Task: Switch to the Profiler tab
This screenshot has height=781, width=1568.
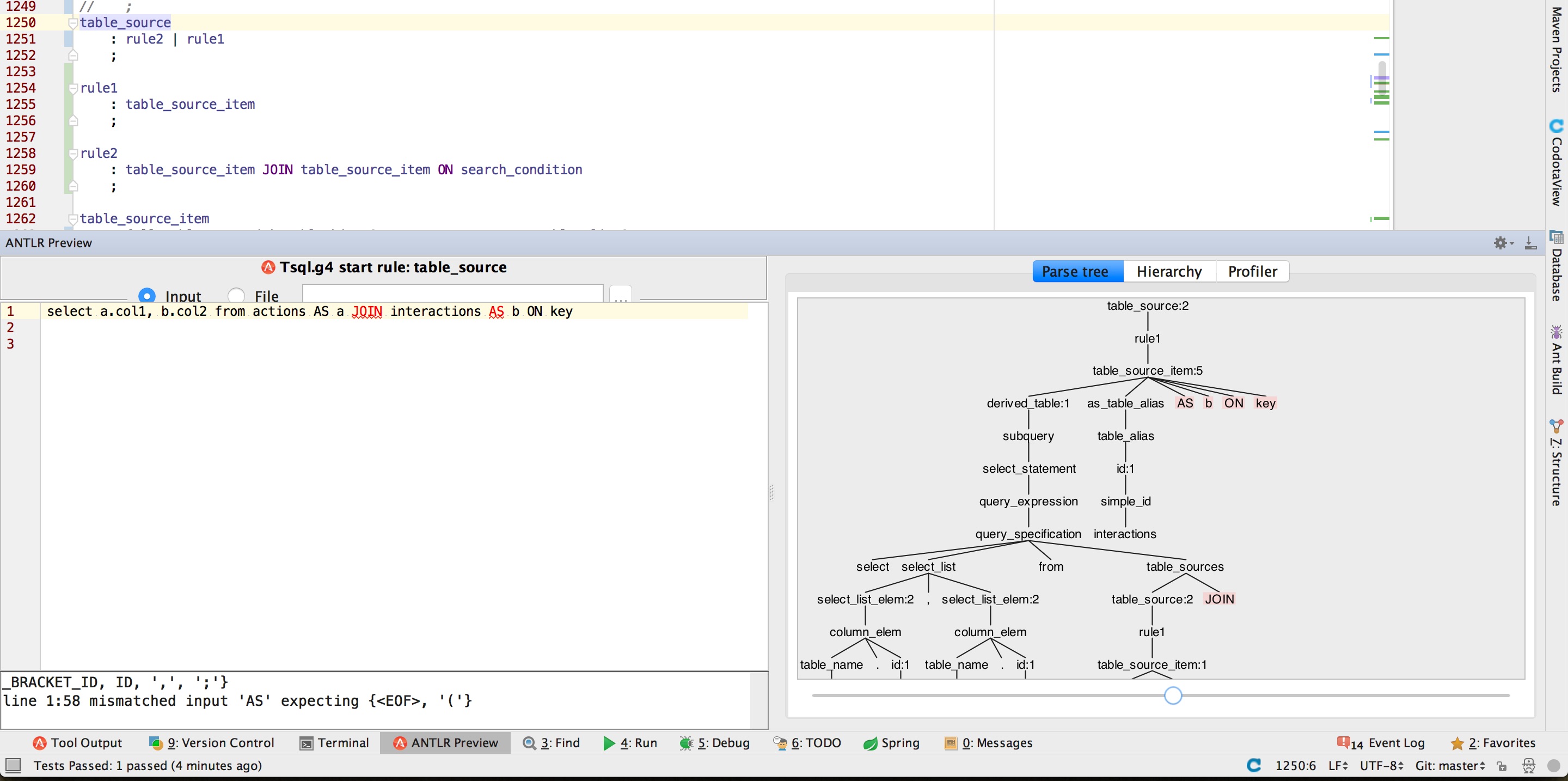Action: 1252,271
